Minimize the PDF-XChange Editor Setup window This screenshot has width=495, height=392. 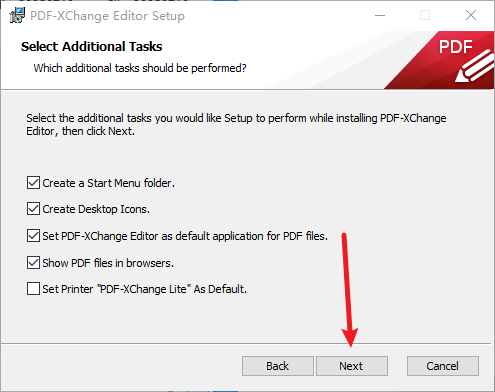380,15
